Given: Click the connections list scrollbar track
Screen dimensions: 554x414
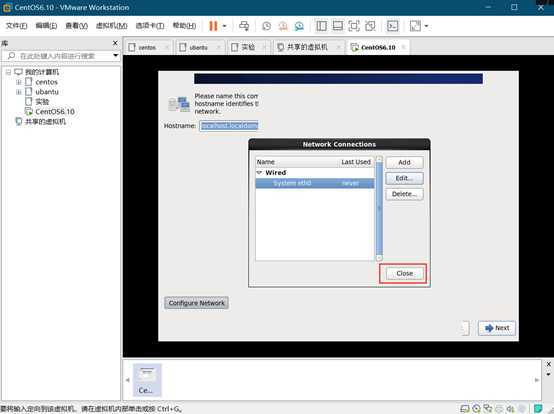Looking at the screenshot, I should click(x=379, y=208).
